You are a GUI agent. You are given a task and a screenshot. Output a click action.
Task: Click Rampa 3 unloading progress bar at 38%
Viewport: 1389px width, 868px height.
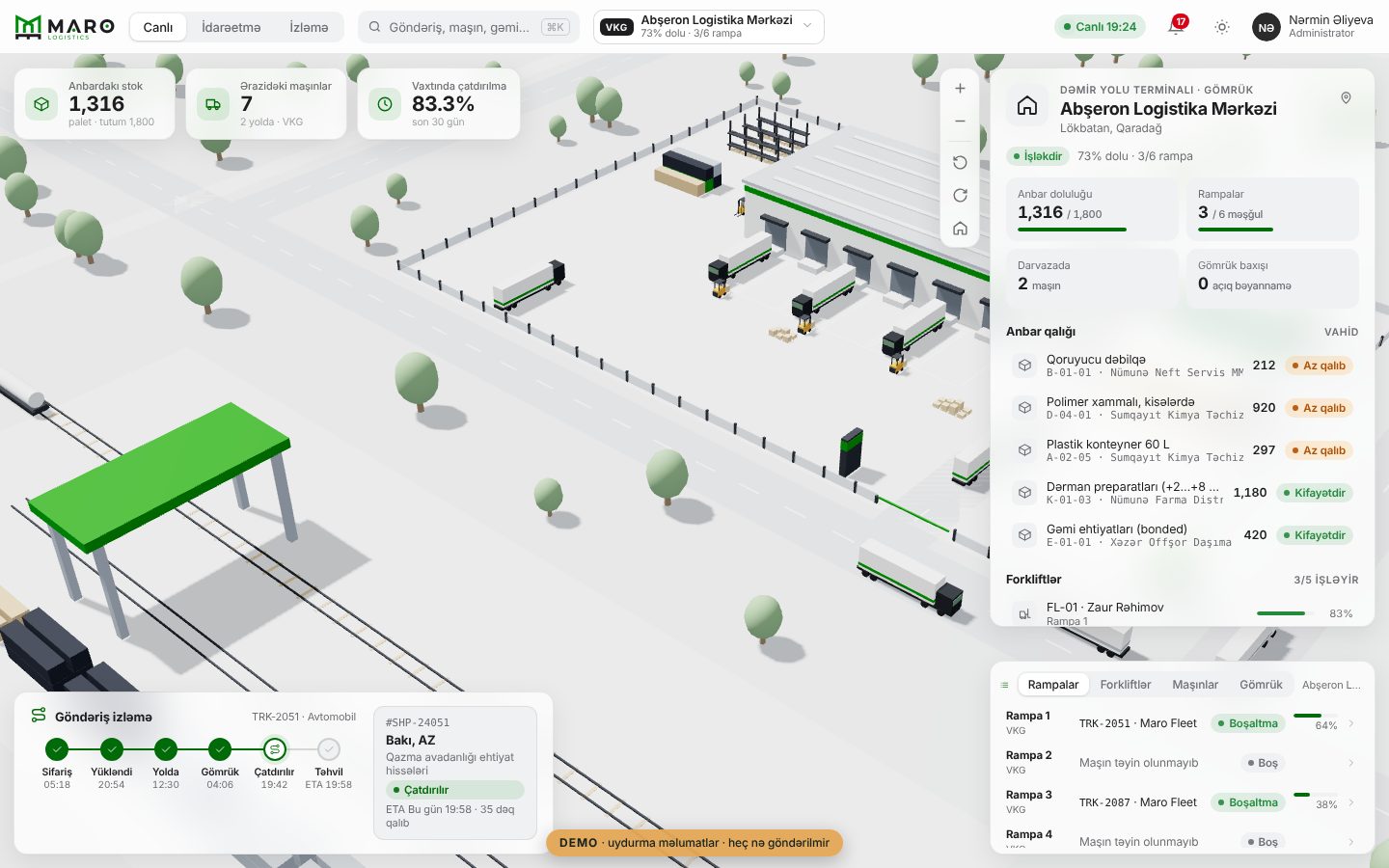(1315, 795)
